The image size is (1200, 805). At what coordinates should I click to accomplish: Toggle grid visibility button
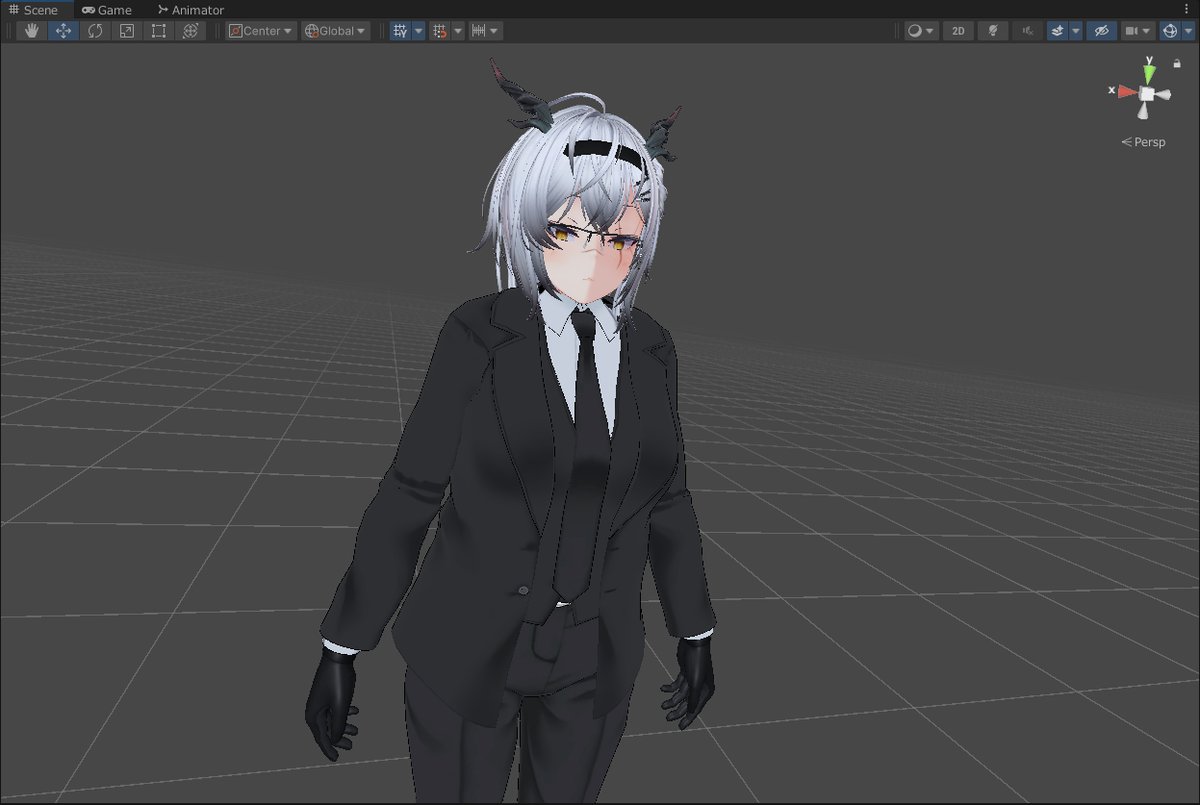(x=400, y=31)
